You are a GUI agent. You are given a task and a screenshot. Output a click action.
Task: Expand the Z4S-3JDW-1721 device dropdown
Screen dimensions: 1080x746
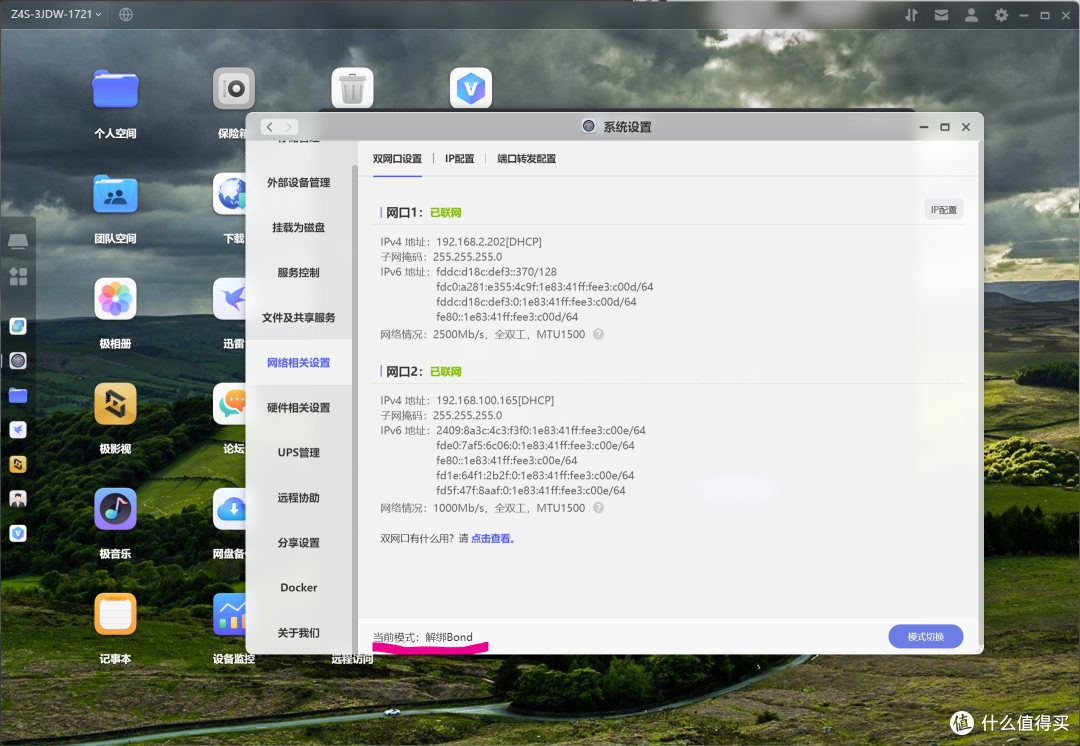click(x=56, y=14)
